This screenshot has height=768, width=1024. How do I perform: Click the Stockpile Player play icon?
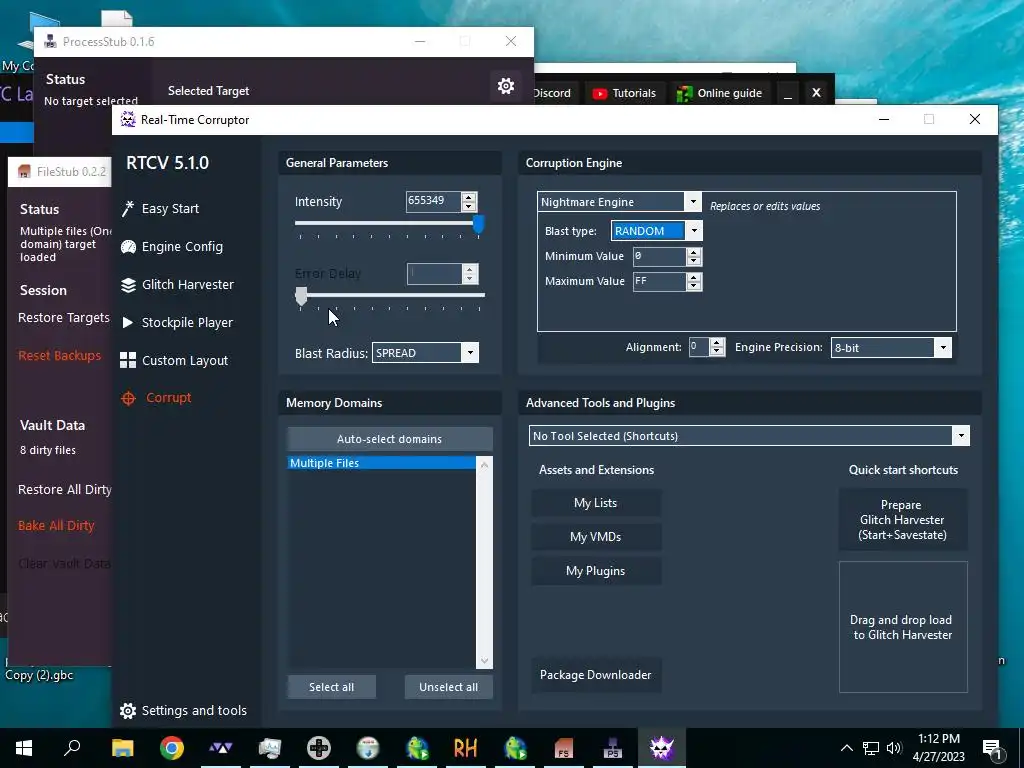[x=128, y=322]
